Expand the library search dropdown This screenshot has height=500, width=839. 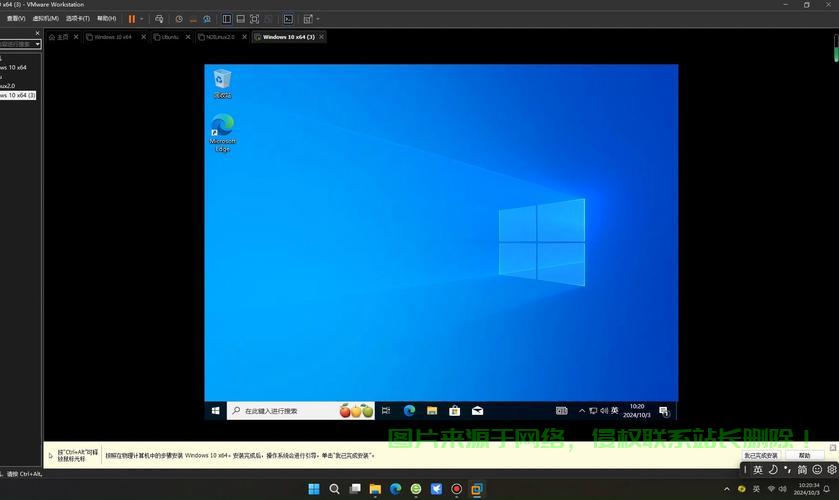(x=38, y=44)
